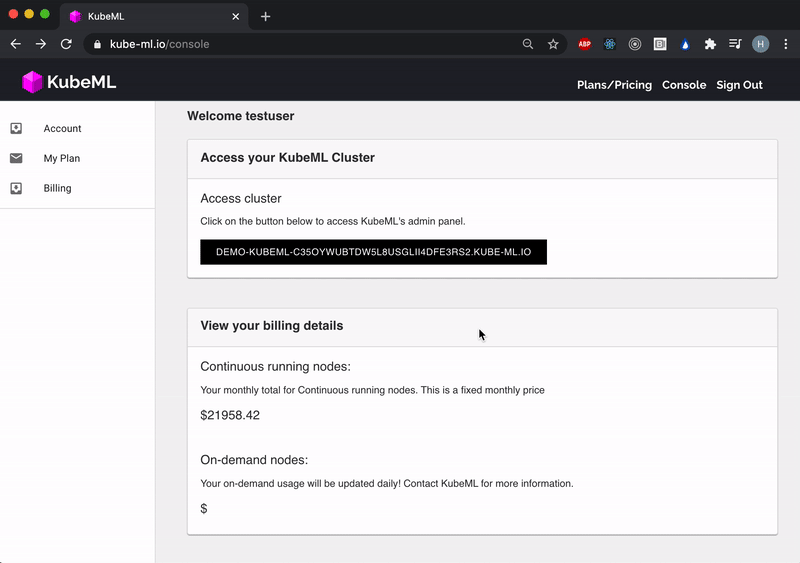
Task: Open the media control playlist icon
Action: [x=735, y=44]
